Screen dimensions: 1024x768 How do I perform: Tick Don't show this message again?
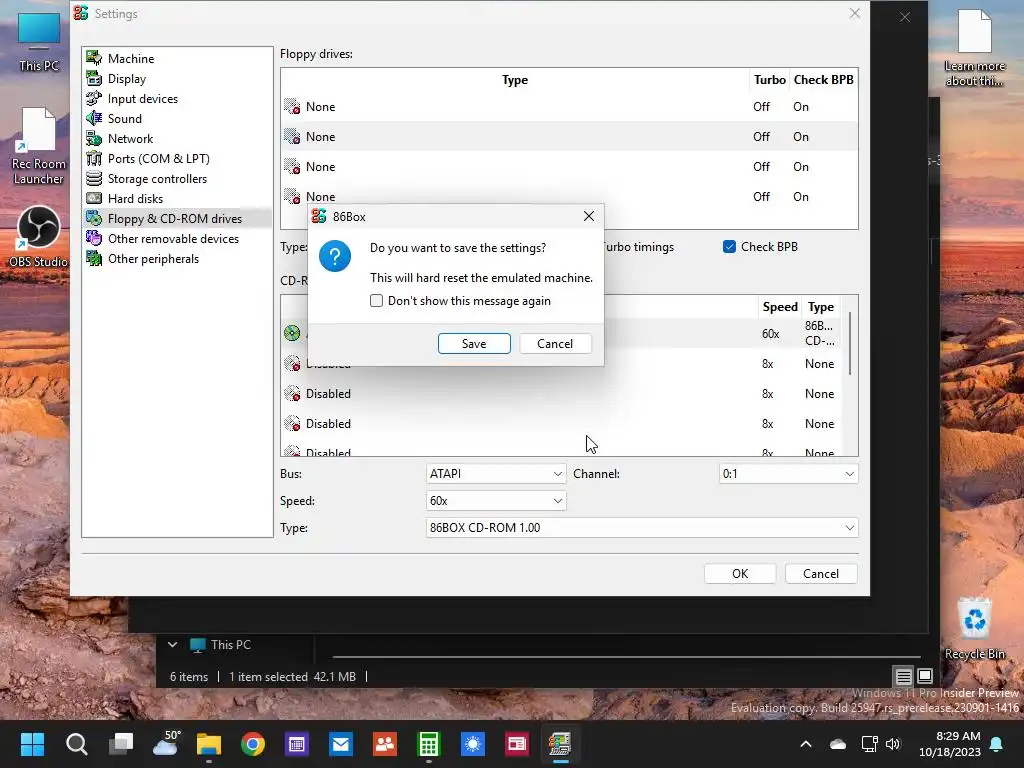point(376,300)
